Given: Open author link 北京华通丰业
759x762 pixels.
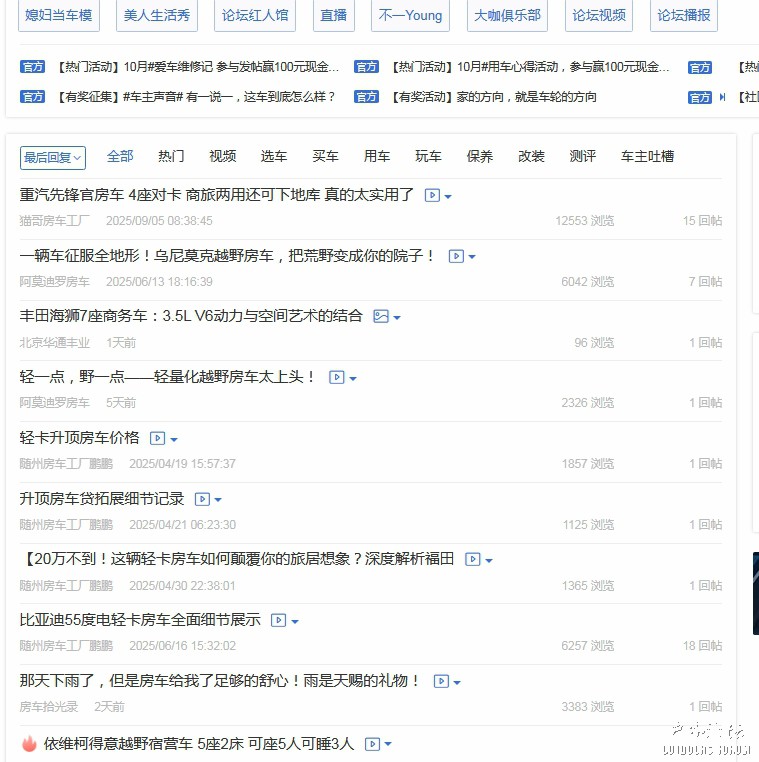Looking at the screenshot, I should pos(55,343).
